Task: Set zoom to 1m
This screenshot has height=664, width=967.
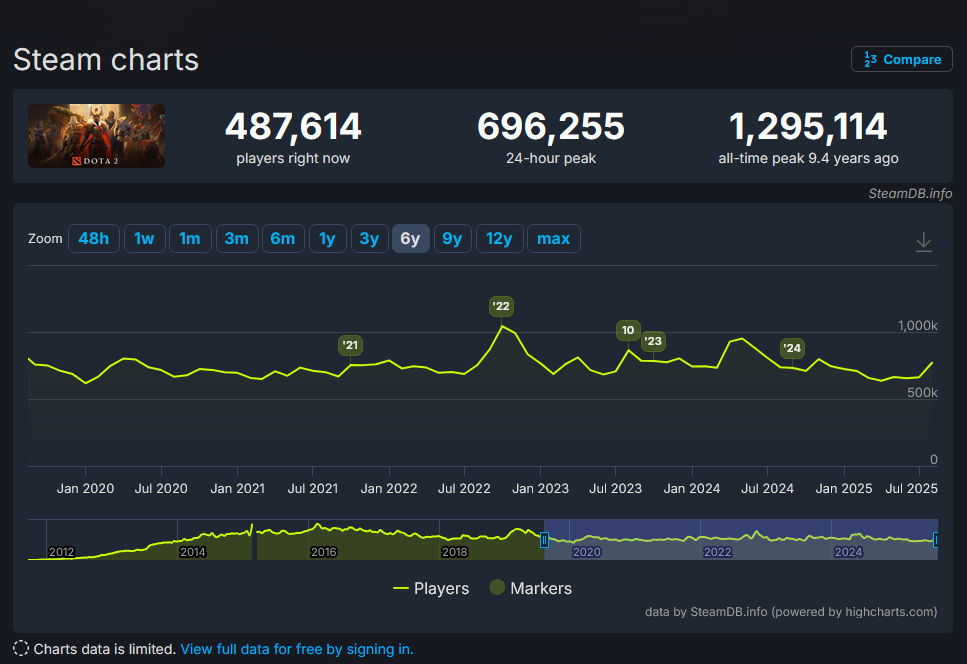Action: click(x=190, y=239)
